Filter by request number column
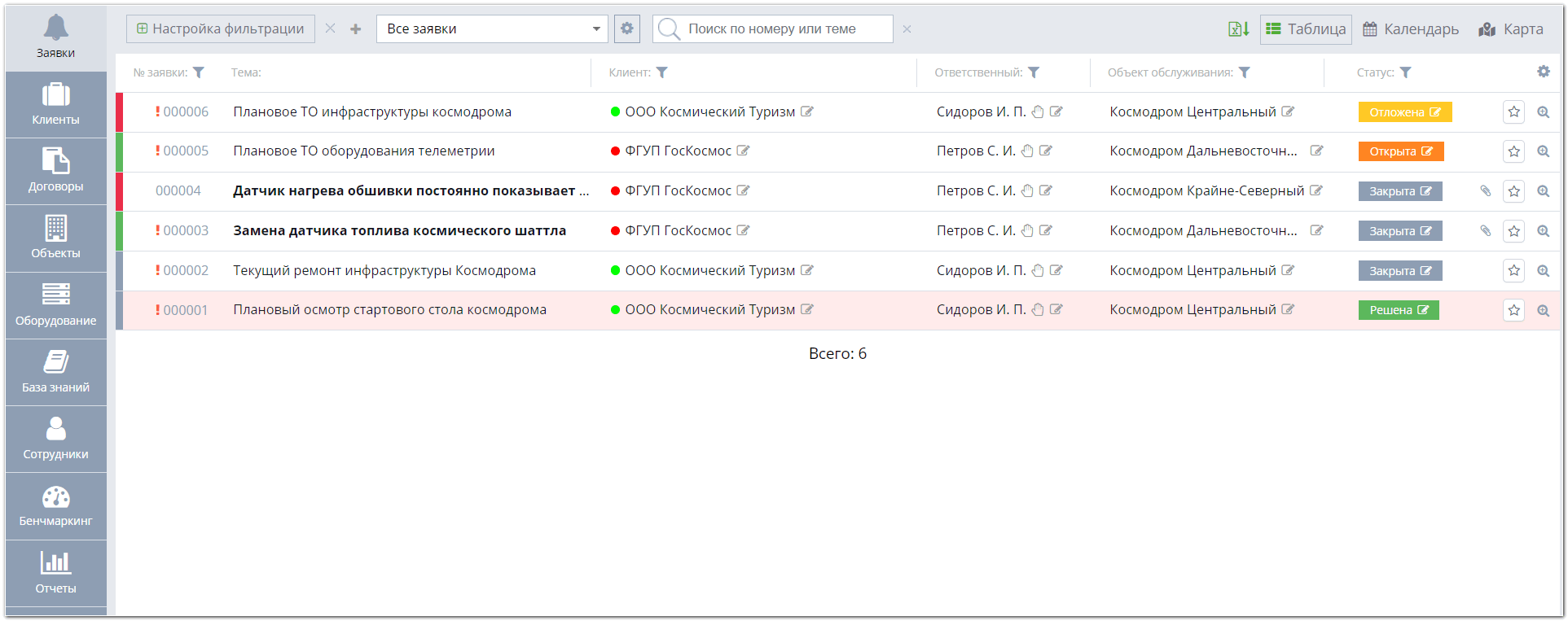The image size is (1568, 621). click(198, 72)
